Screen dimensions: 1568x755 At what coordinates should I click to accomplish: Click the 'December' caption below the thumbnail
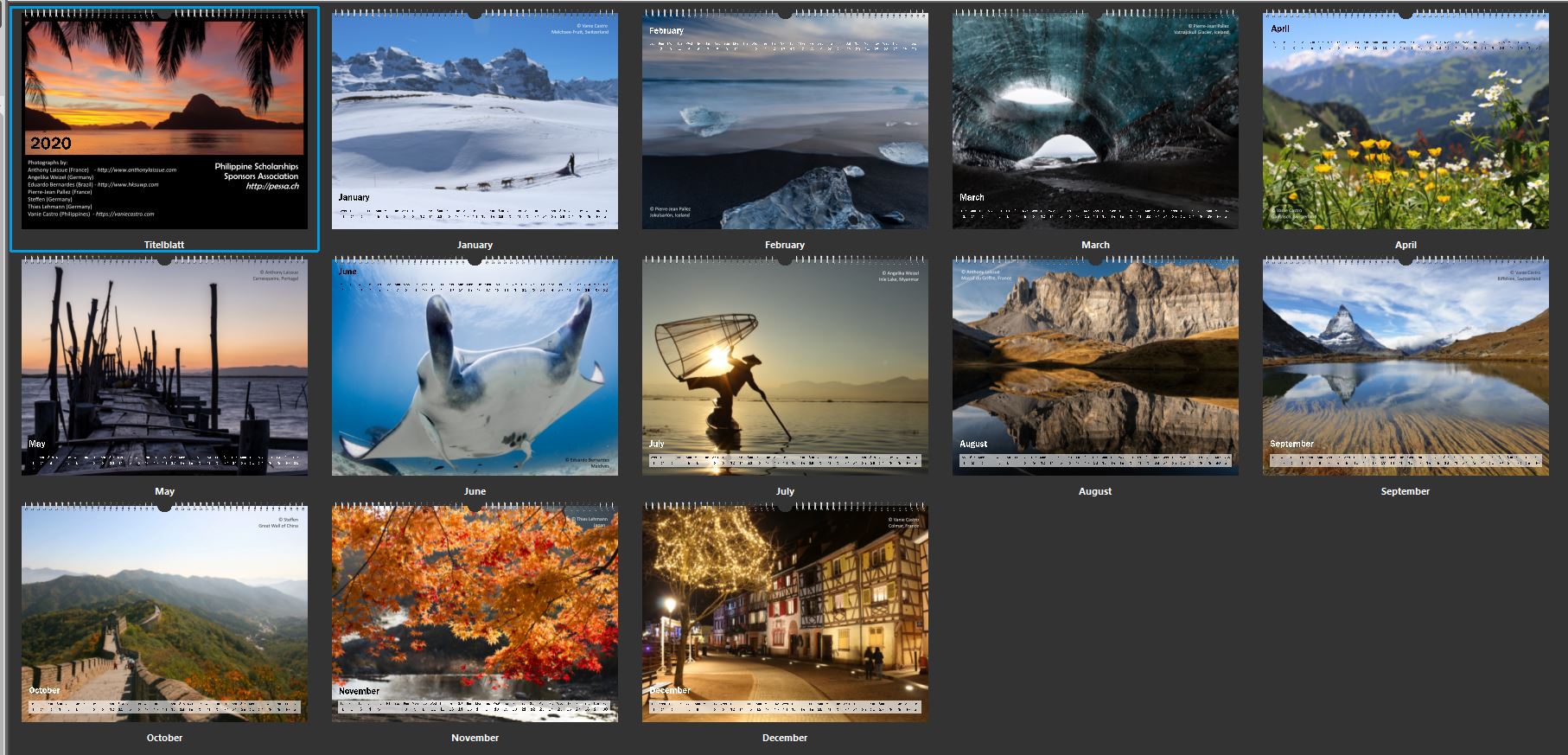coord(785,738)
